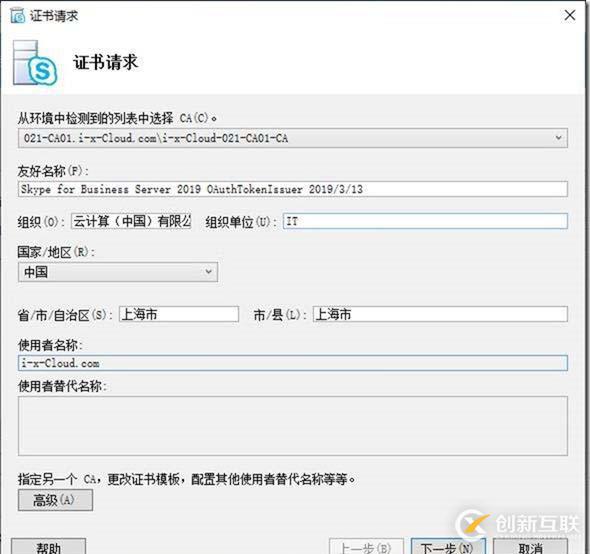Click the large 证书请求 heading
The image size is (590, 554).
pos(106,62)
